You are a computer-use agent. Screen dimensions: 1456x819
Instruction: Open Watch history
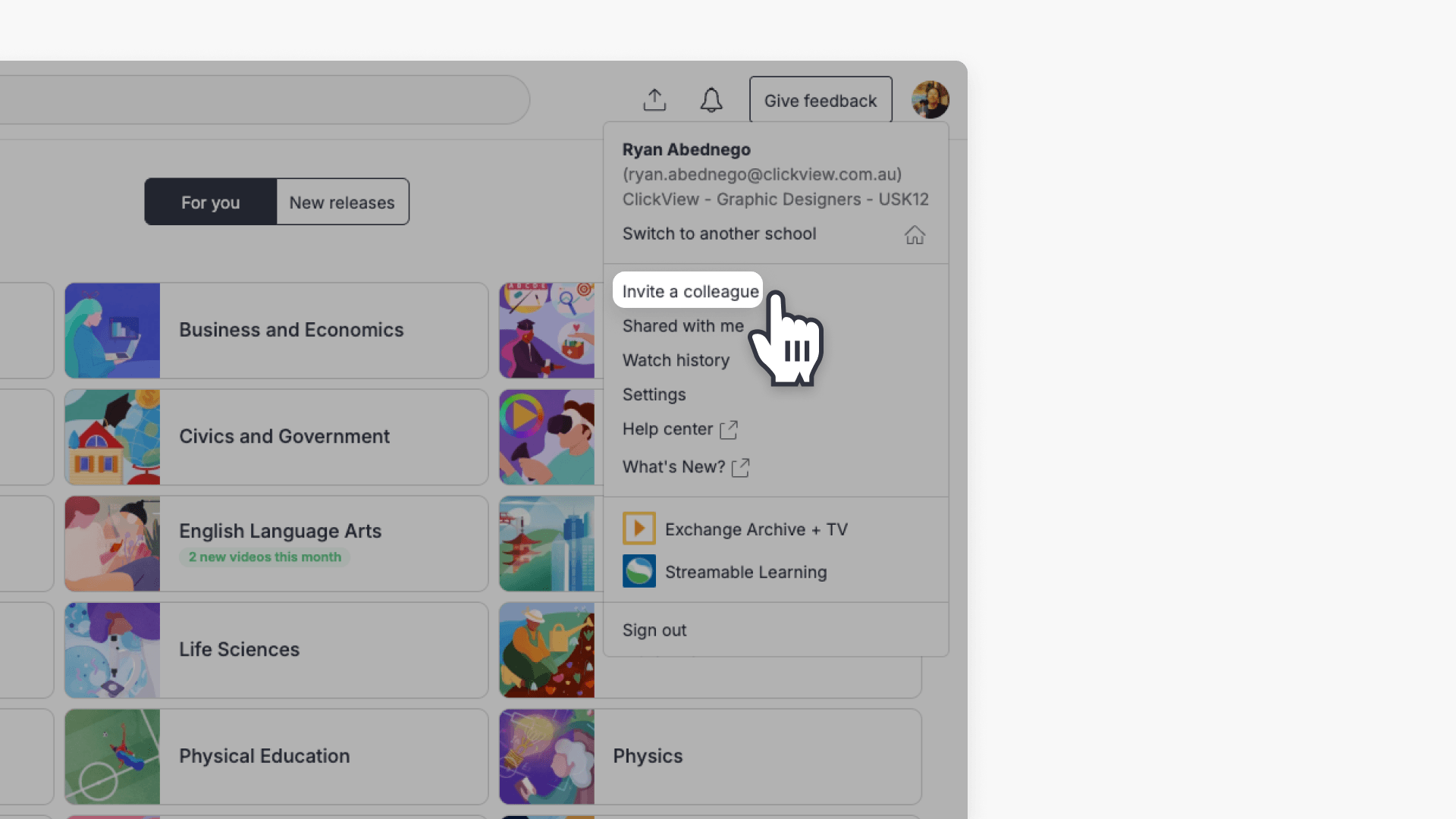tap(676, 359)
